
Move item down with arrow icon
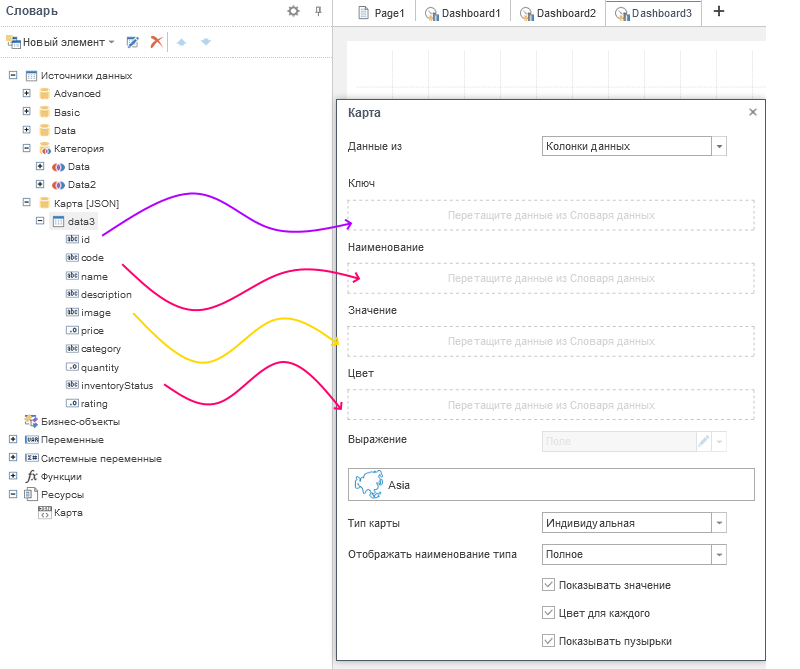pos(206,42)
